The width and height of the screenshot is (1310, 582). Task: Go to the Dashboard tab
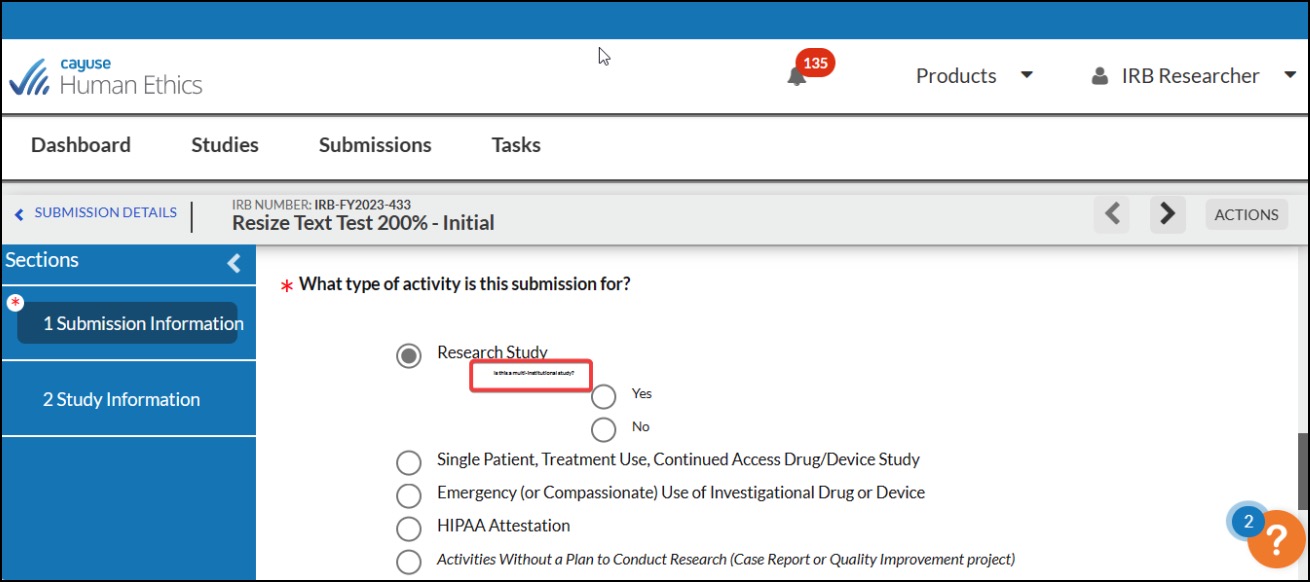pyautogui.click(x=81, y=145)
